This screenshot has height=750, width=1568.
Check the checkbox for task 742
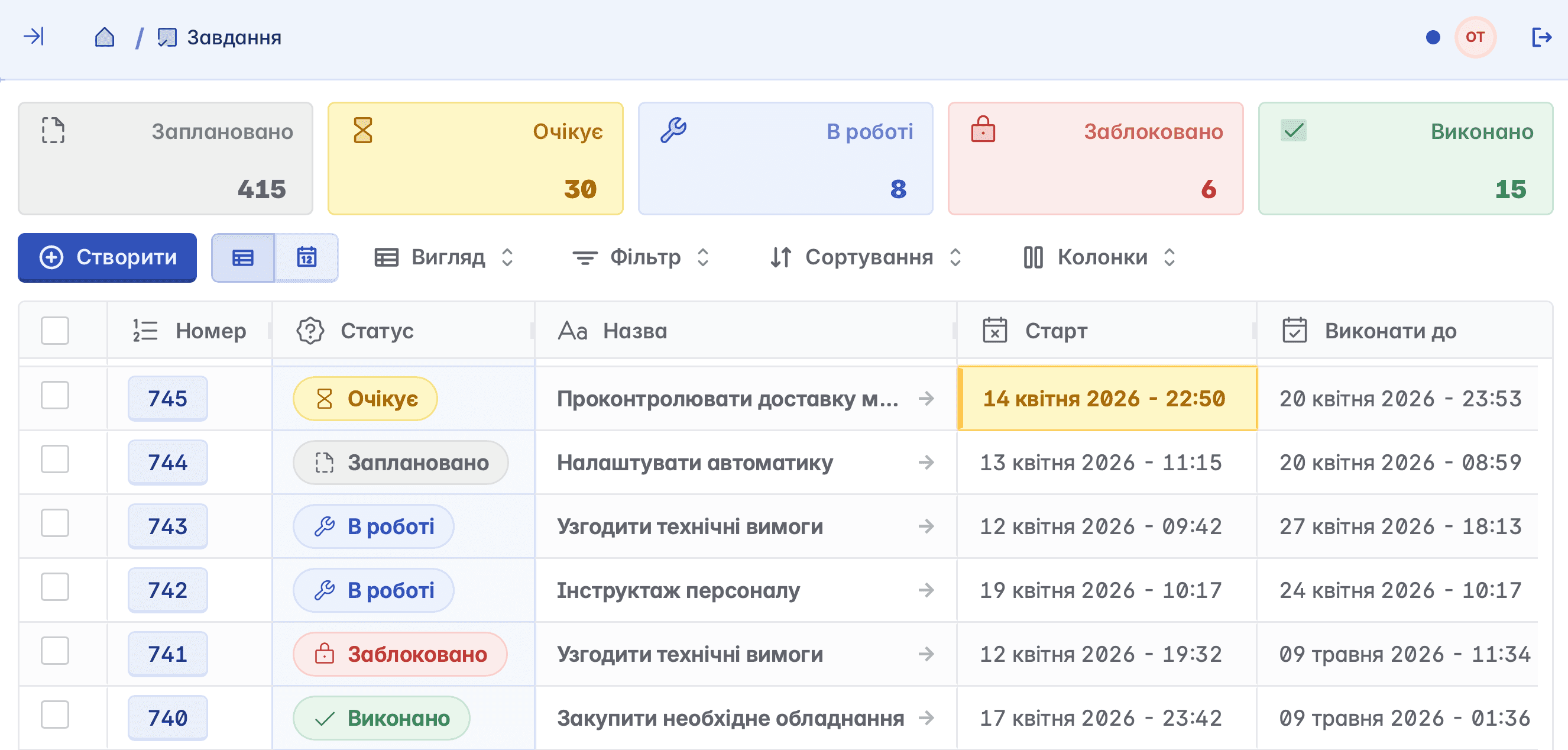click(x=55, y=587)
